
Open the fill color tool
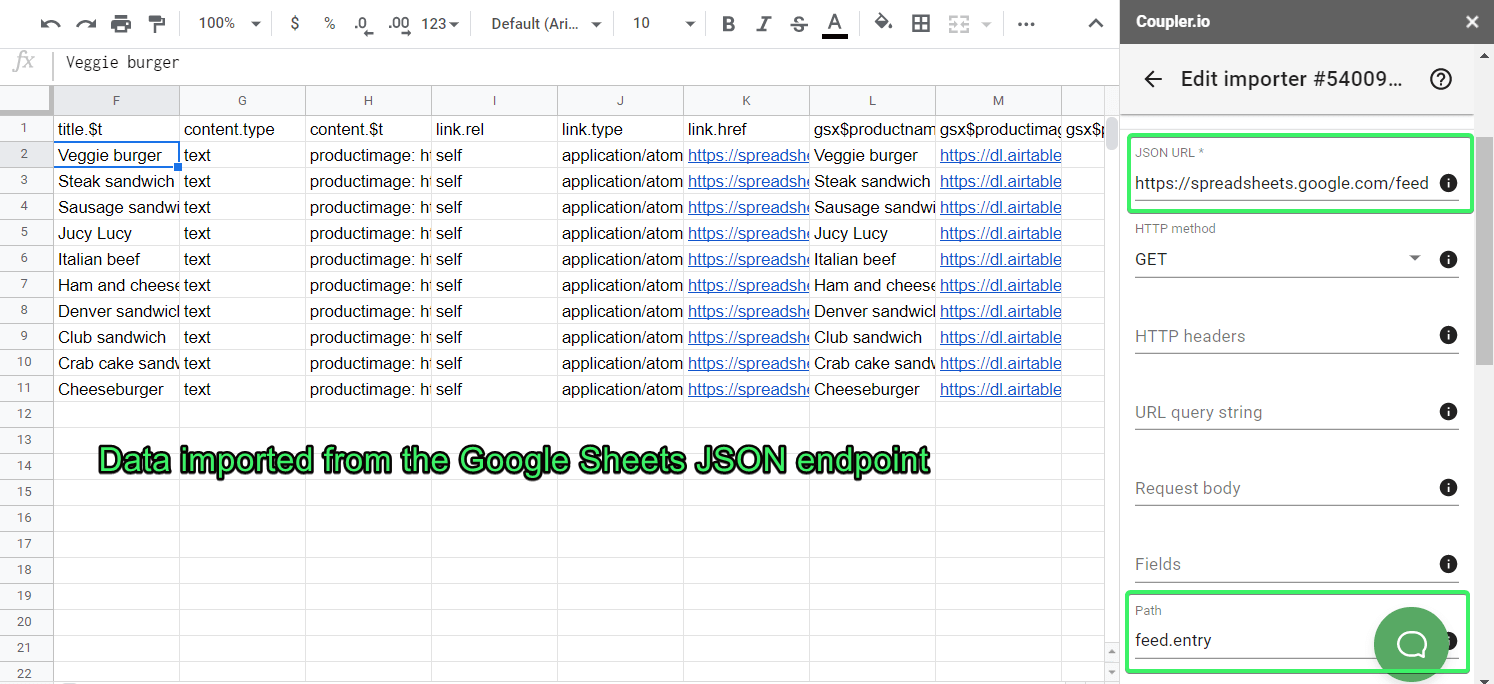click(x=884, y=22)
